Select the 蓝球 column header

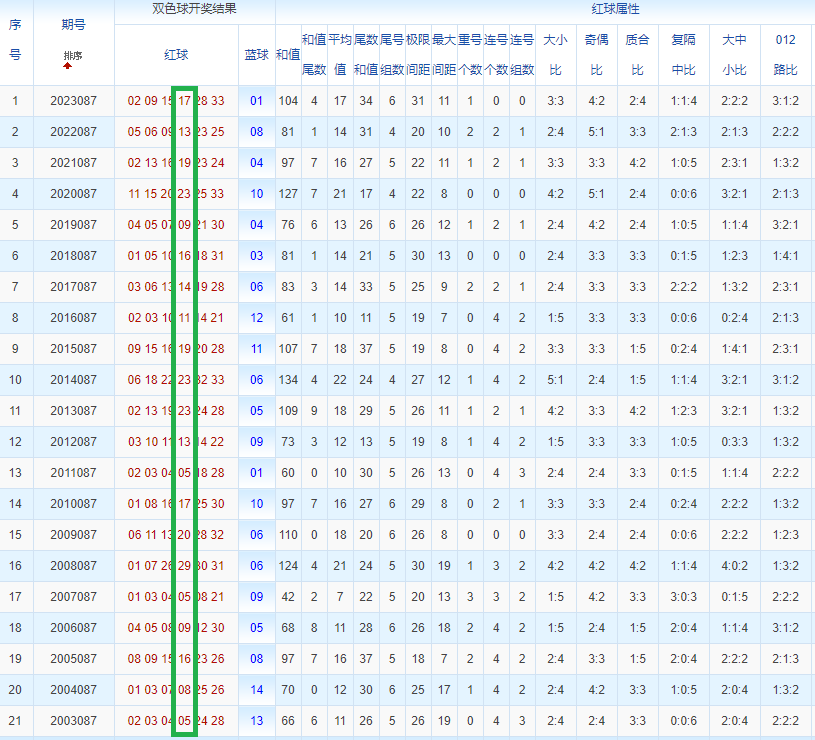click(257, 55)
